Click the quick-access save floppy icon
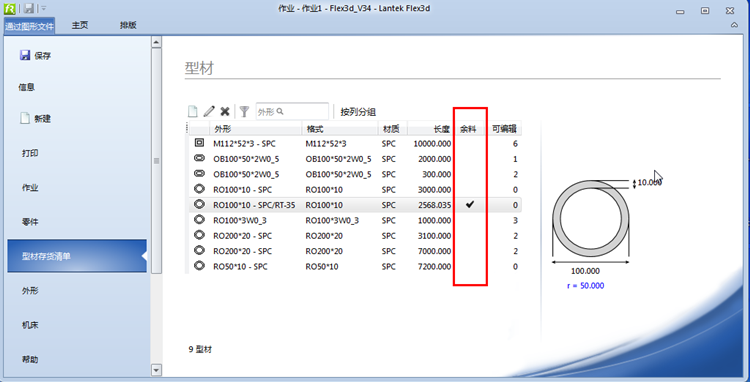 29,8
